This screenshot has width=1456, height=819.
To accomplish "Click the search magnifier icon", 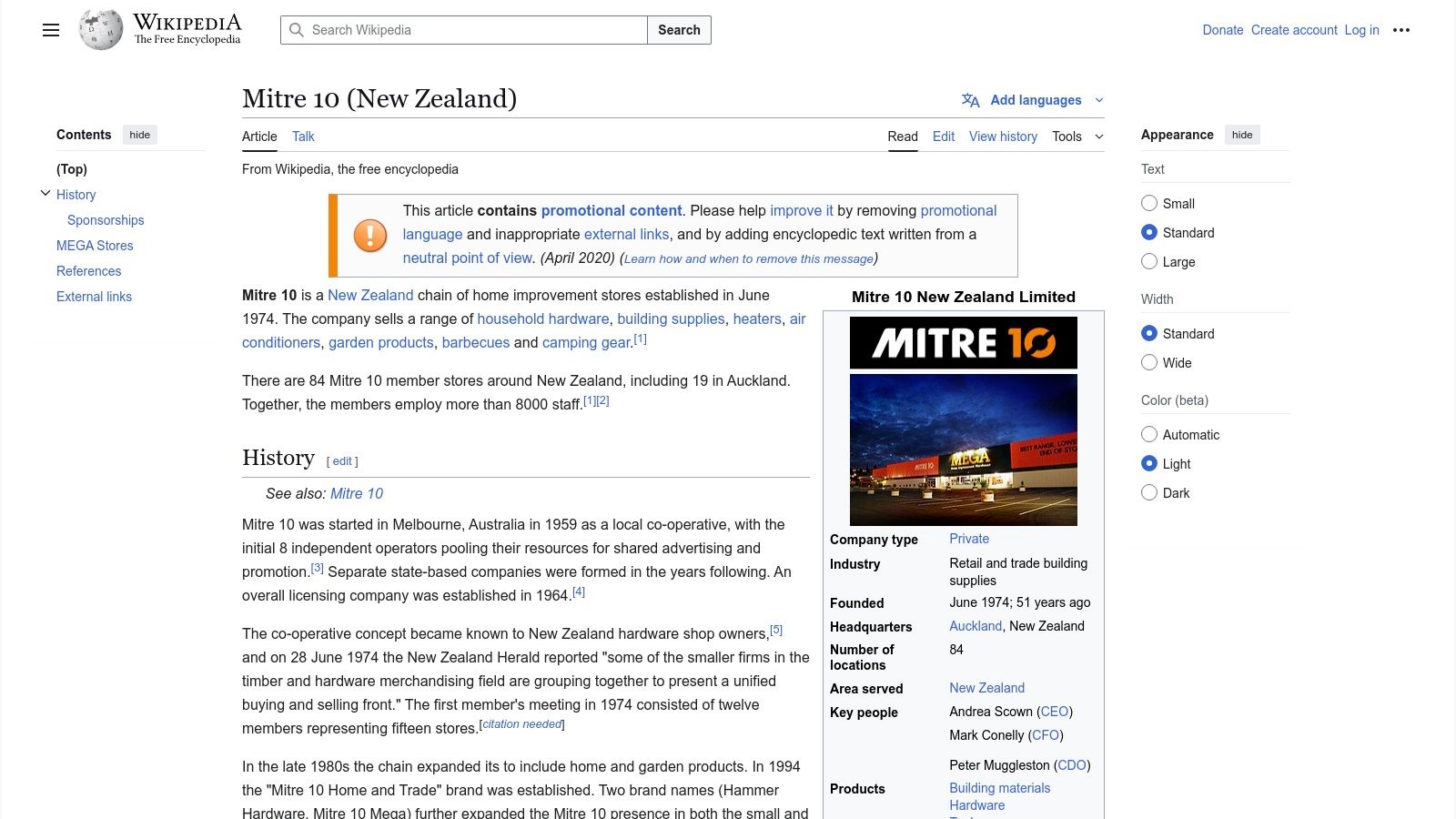I will (x=297, y=30).
